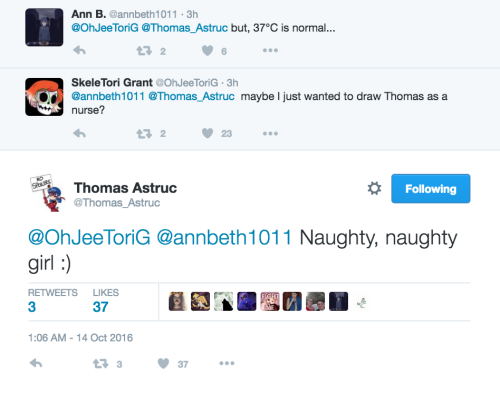This screenshot has height=393, width=500.
Task: Open more options on Thomas Astruc's tweet
Action: point(227,363)
